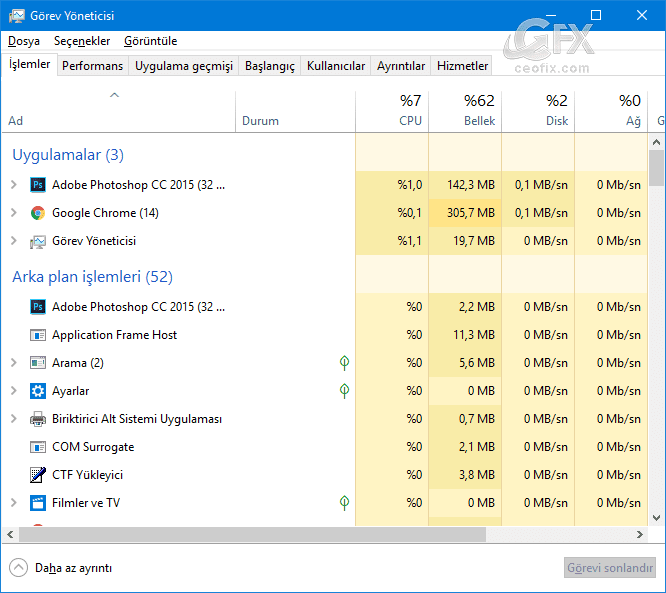Click the CTF Yükleyici pen icon
This screenshot has width=666, height=593.
point(38,475)
